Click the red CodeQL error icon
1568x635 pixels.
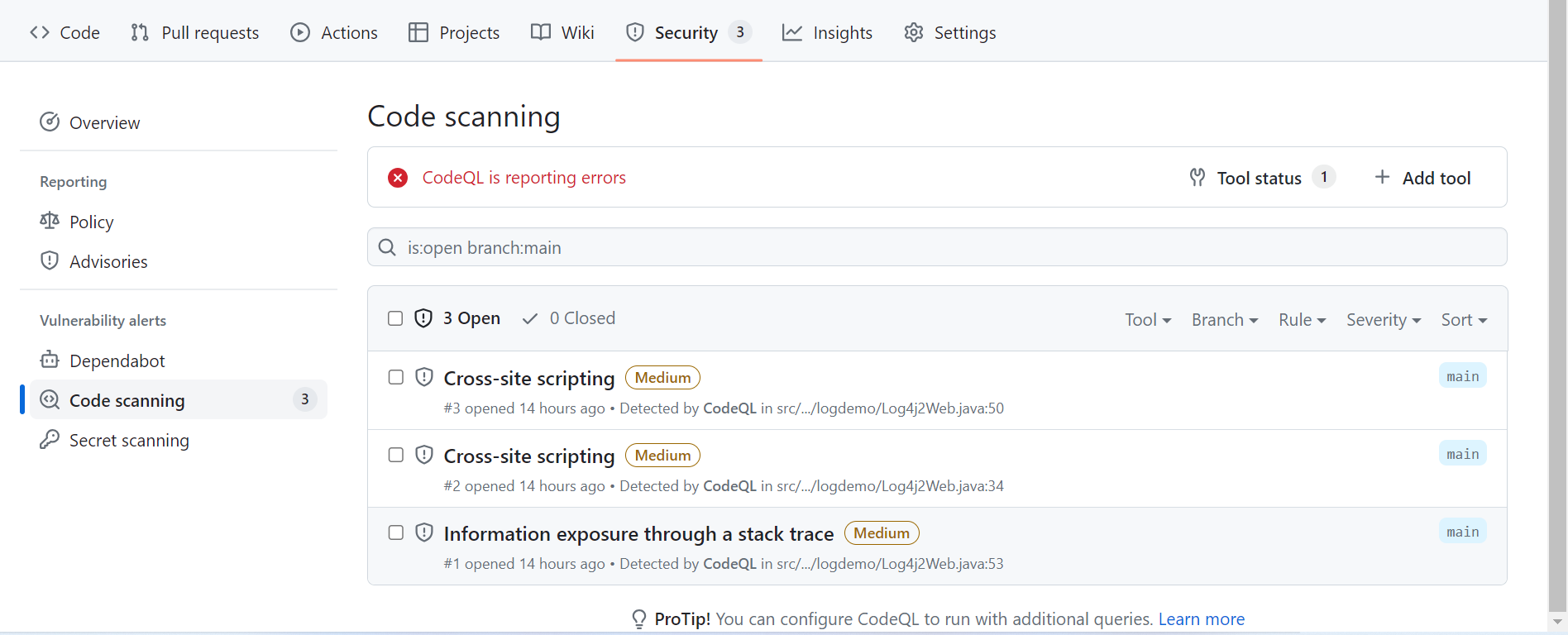point(398,178)
